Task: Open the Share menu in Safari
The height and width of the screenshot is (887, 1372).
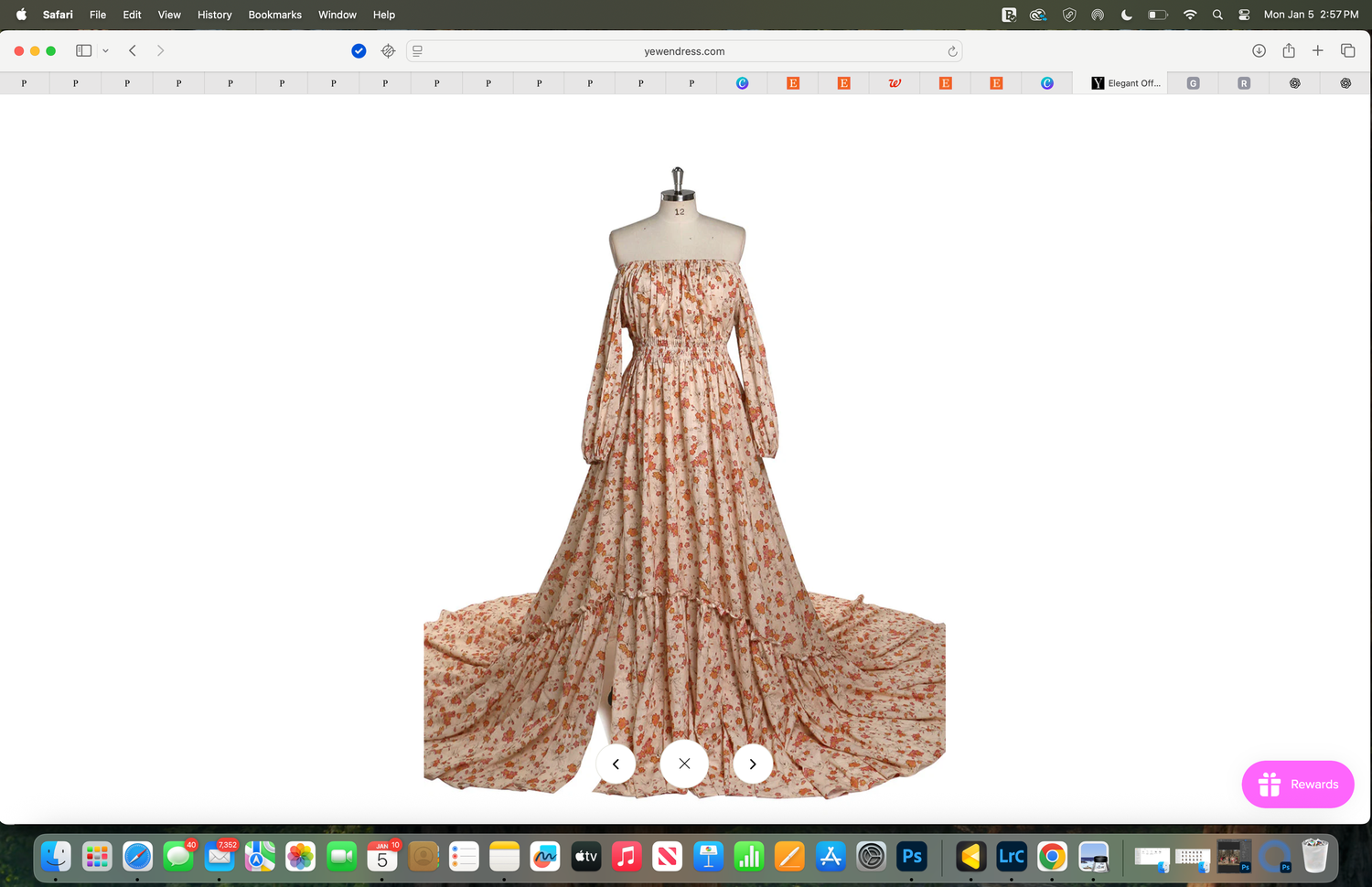Action: click(1288, 50)
